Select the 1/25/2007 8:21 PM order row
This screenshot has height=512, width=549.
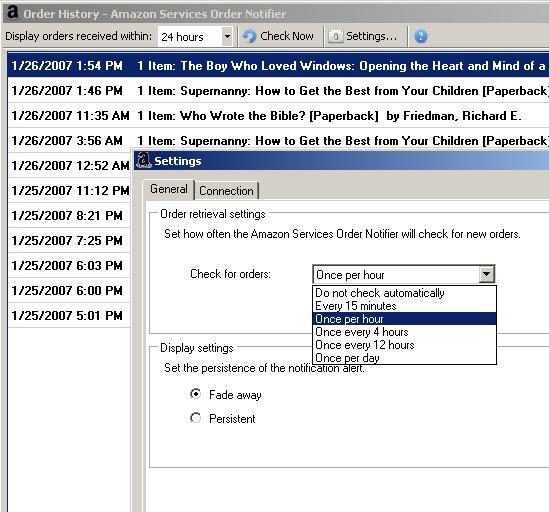tap(69, 215)
